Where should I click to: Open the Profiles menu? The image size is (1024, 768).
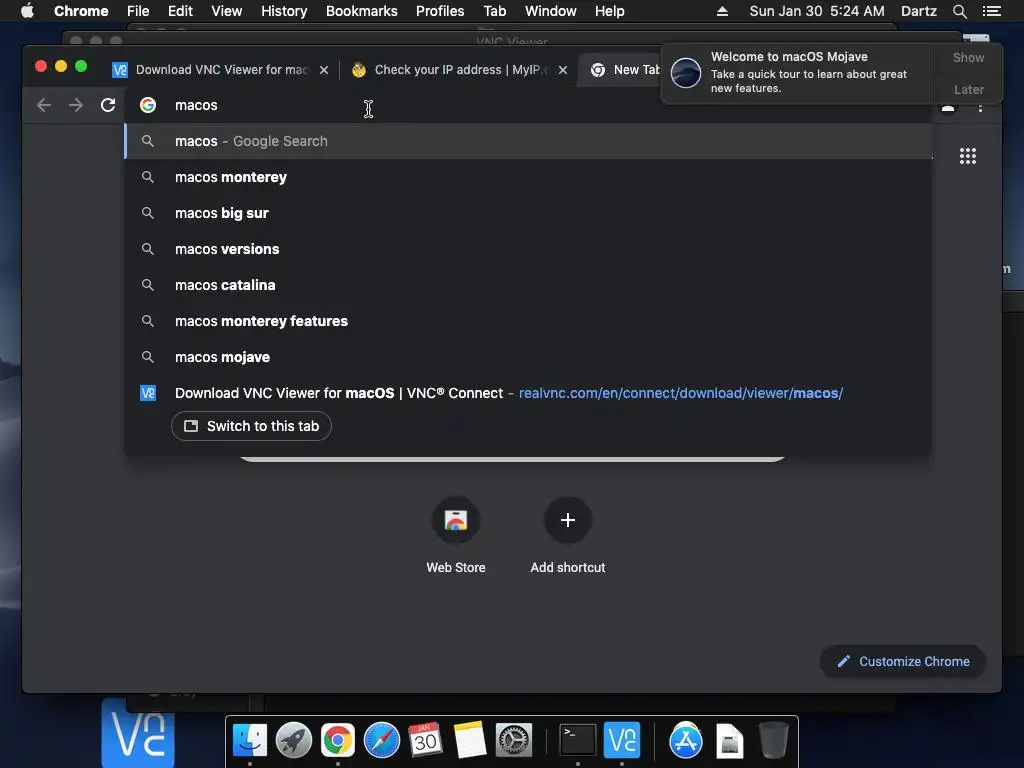click(x=440, y=11)
